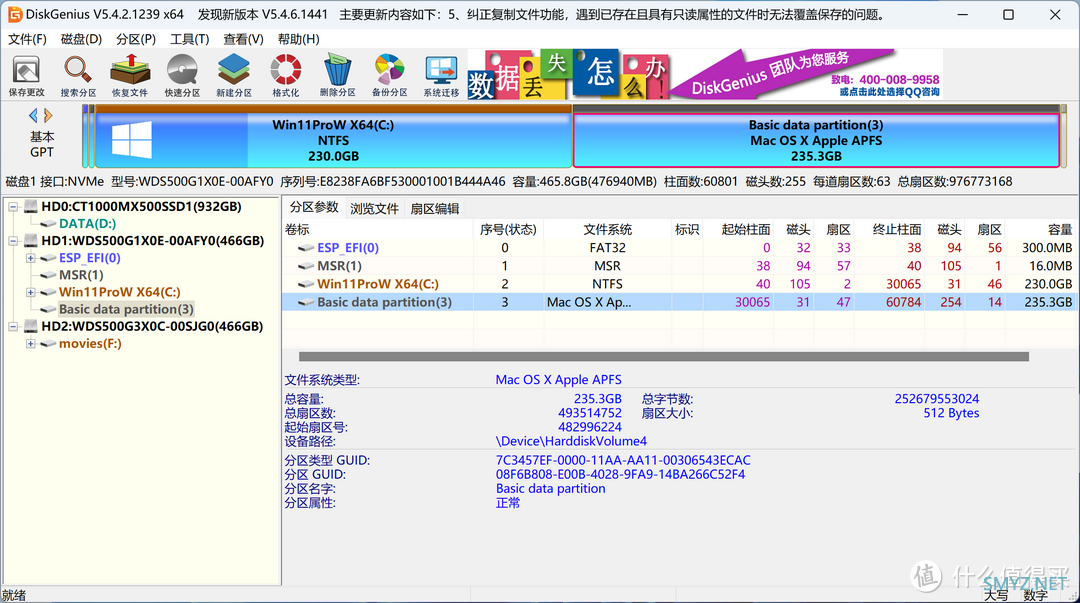Click the Save Changes (保存更改) toolbar icon
Viewport: 1080px width, 603px height.
(27, 76)
